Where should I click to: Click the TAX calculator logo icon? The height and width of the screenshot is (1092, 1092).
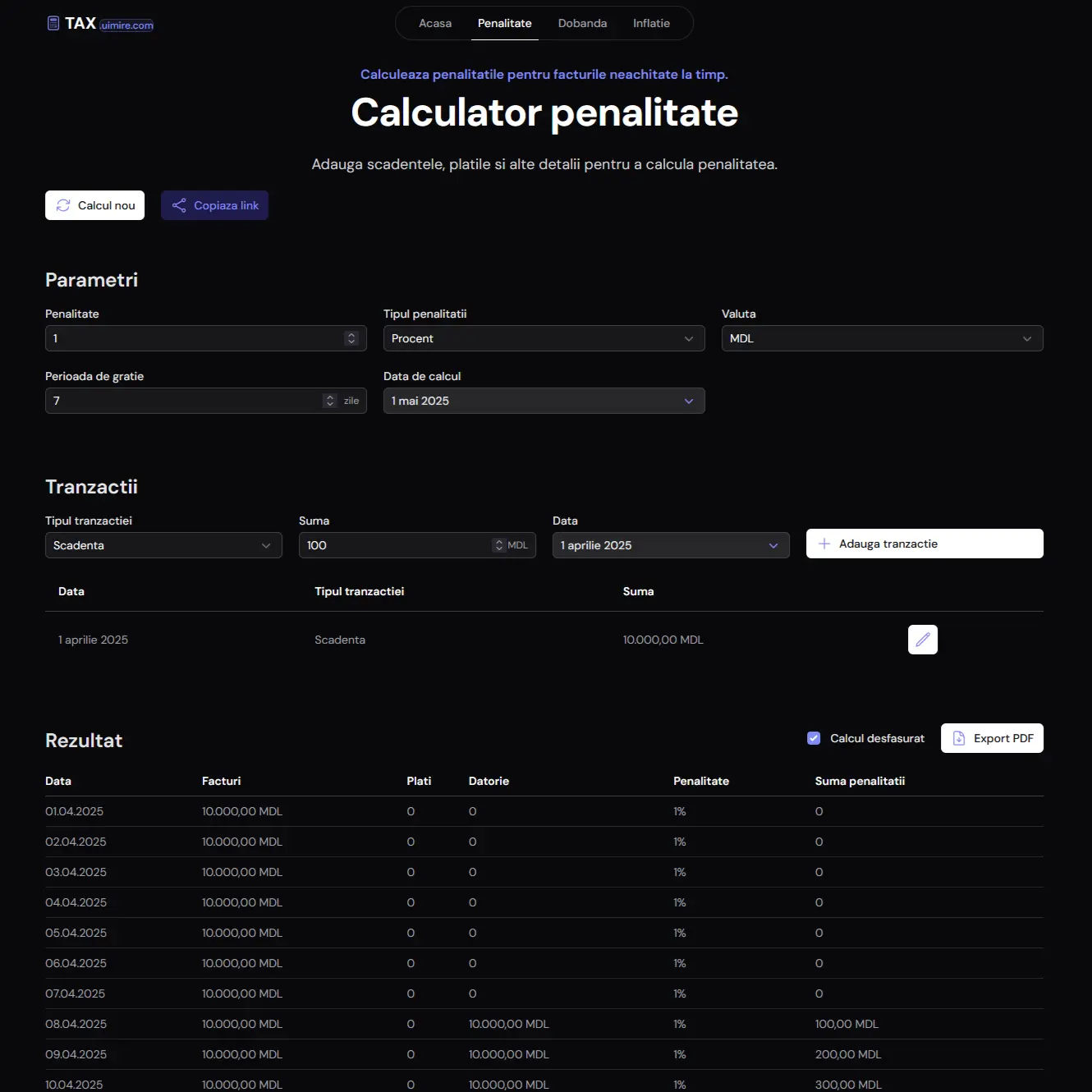53,24
